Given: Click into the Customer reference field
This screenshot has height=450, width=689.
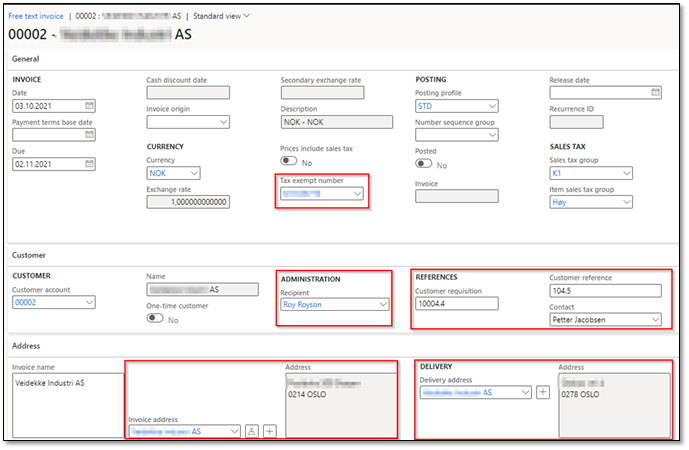Looking at the screenshot, I should [x=604, y=291].
